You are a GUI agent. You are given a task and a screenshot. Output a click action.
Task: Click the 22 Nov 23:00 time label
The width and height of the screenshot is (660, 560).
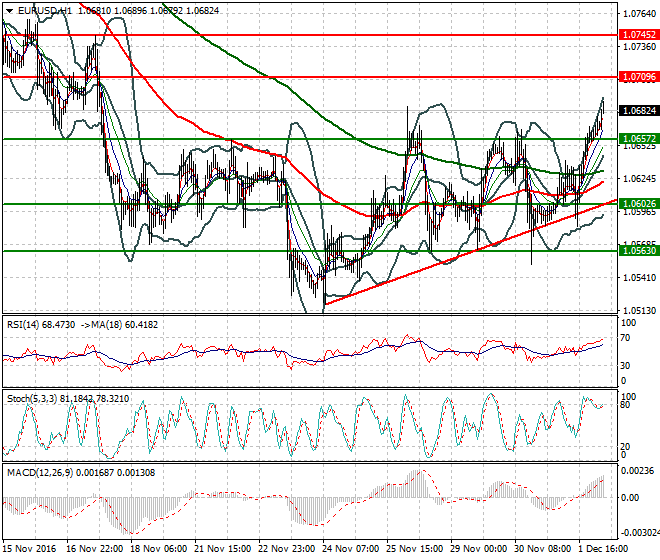pyautogui.click(x=287, y=549)
